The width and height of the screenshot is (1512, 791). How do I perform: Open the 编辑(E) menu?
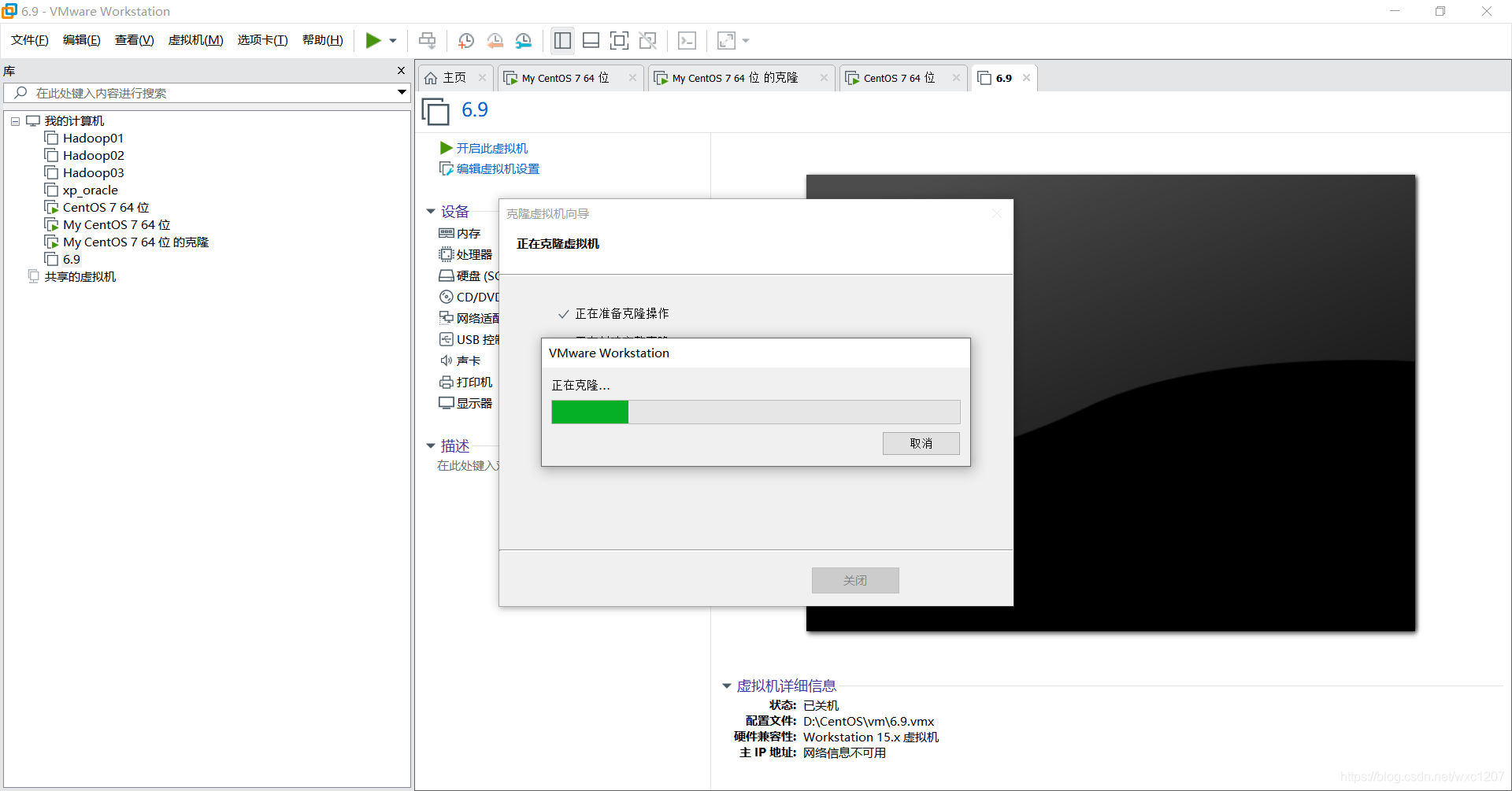pos(82,40)
